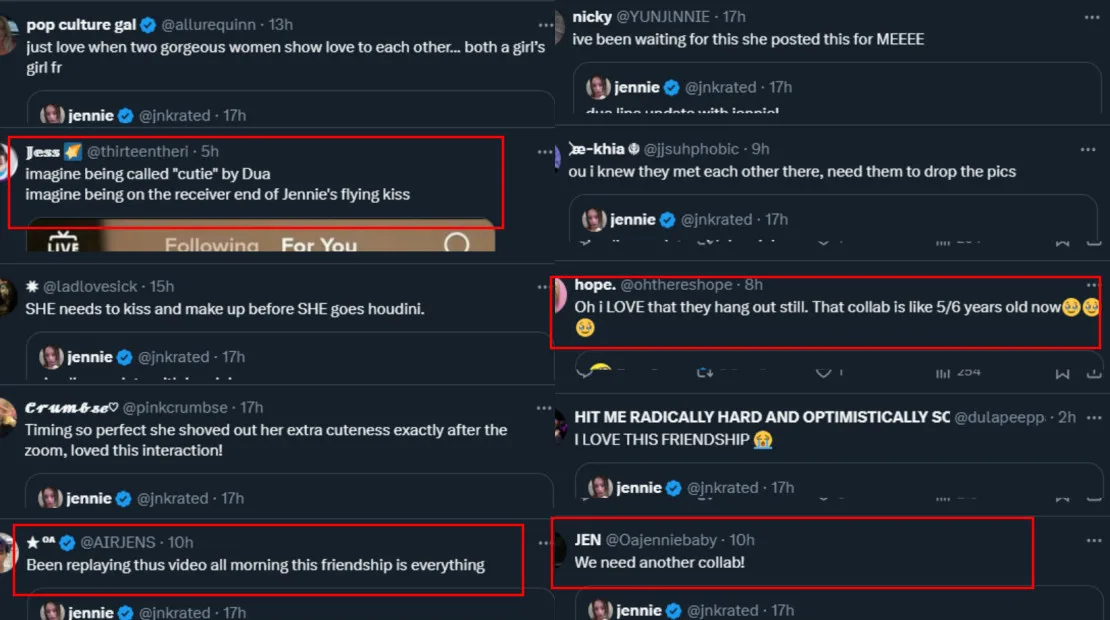Click pop culture gal's blue verified badge
The height and width of the screenshot is (620, 1110).
pos(148,25)
